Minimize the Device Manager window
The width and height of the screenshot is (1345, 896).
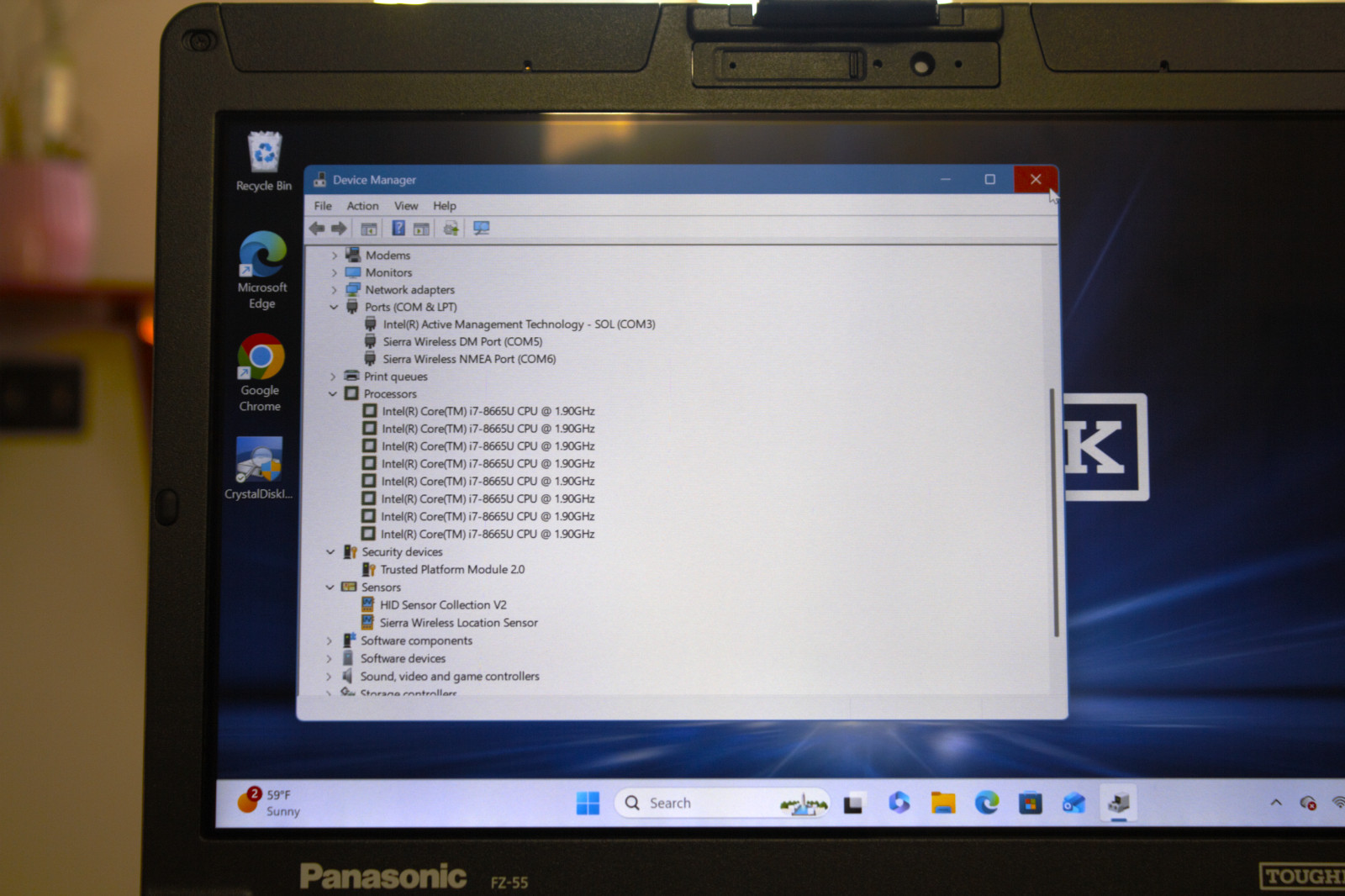946,179
